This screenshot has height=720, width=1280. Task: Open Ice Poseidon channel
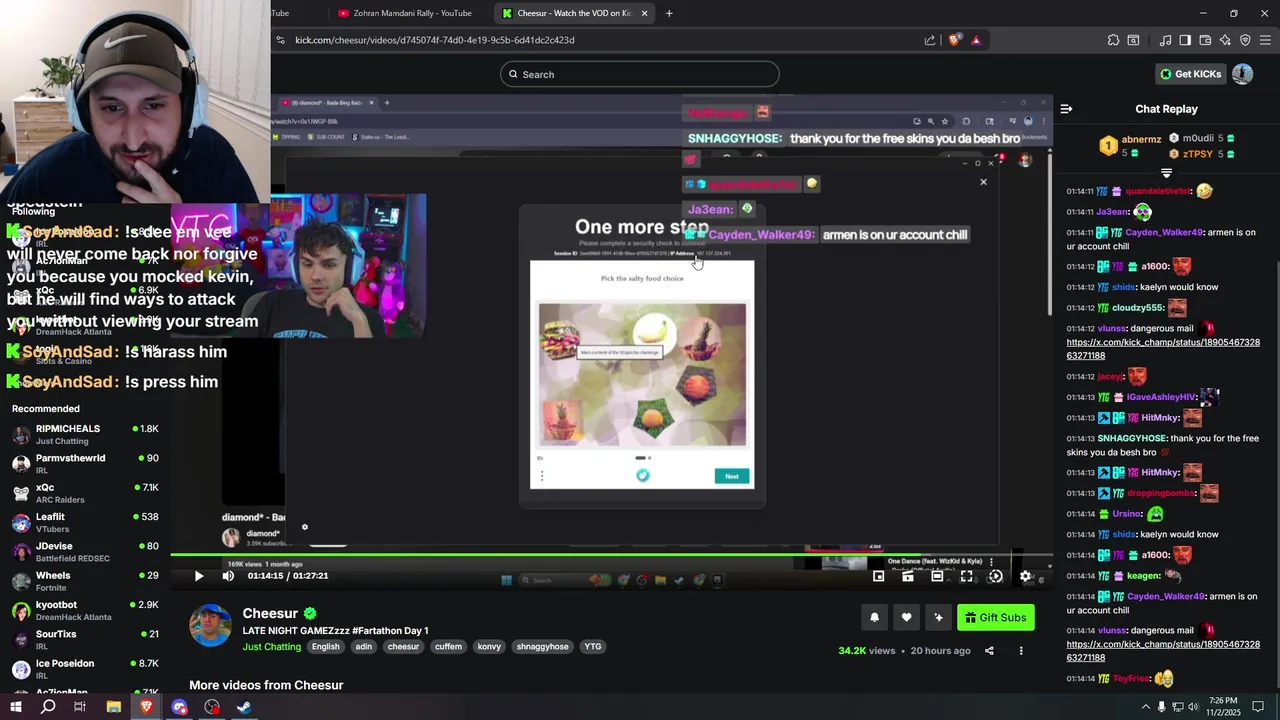pyautogui.click(x=85, y=669)
